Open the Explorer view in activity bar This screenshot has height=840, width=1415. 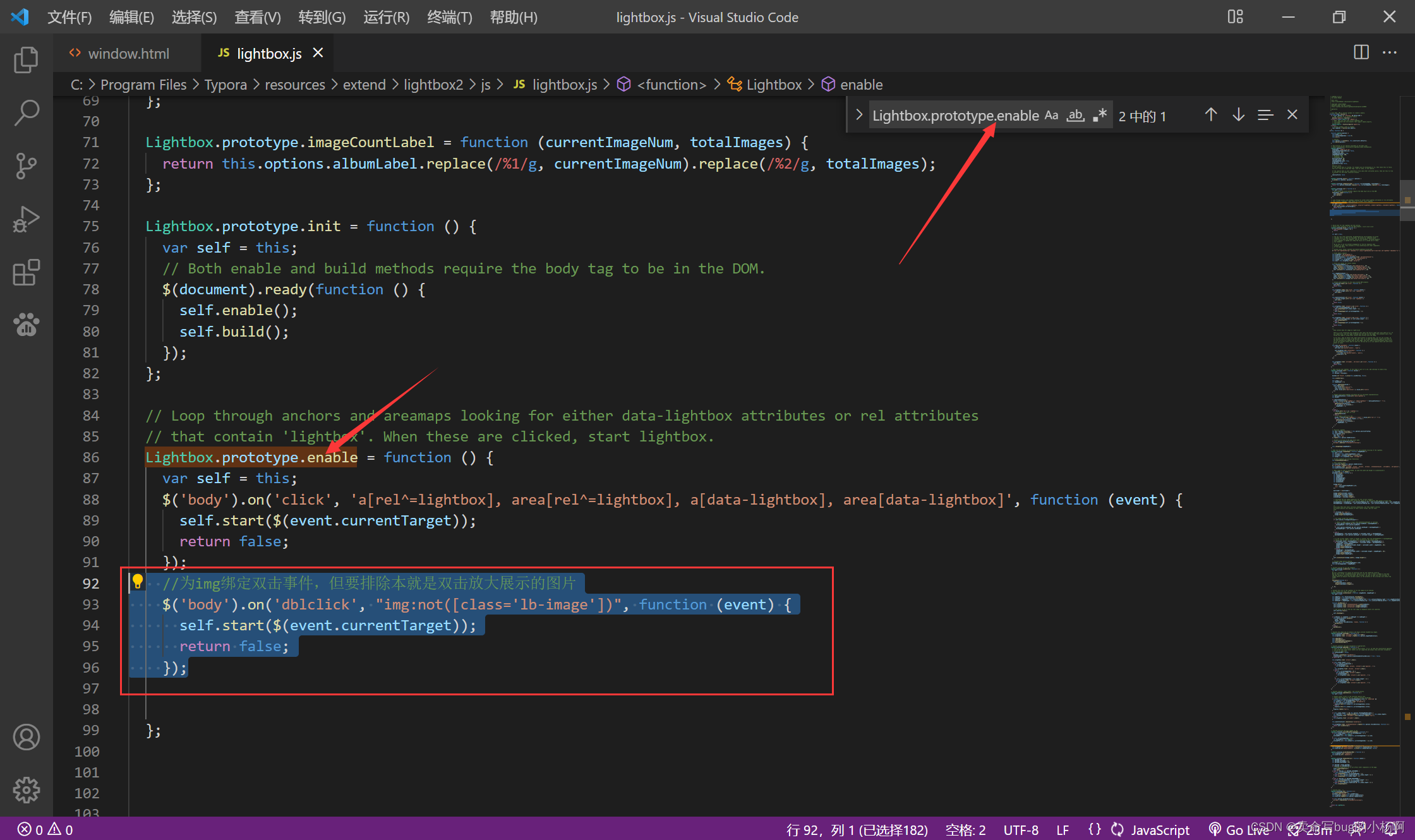click(26, 60)
